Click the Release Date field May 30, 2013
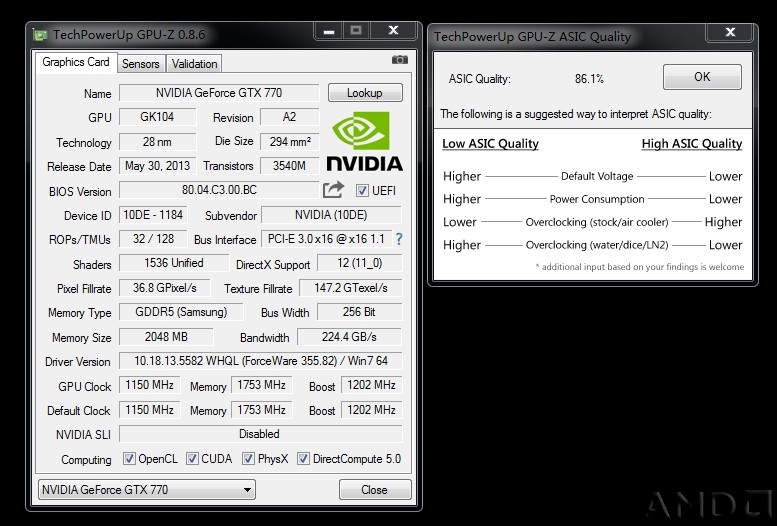Image resolution: width=777 pixels, height=526 pixels. click(x=157, y=166)
